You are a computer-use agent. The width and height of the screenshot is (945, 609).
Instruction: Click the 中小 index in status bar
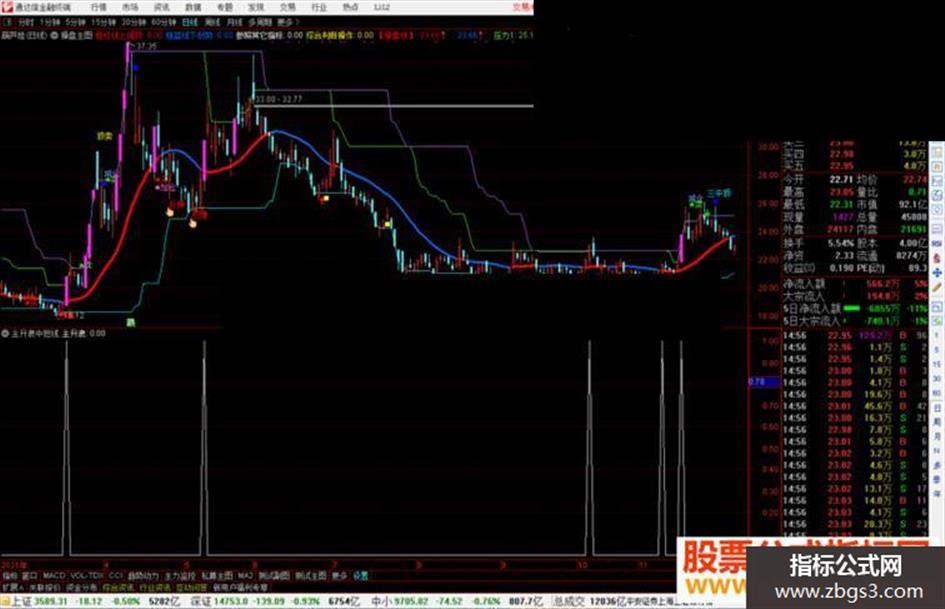click(381, 601)
